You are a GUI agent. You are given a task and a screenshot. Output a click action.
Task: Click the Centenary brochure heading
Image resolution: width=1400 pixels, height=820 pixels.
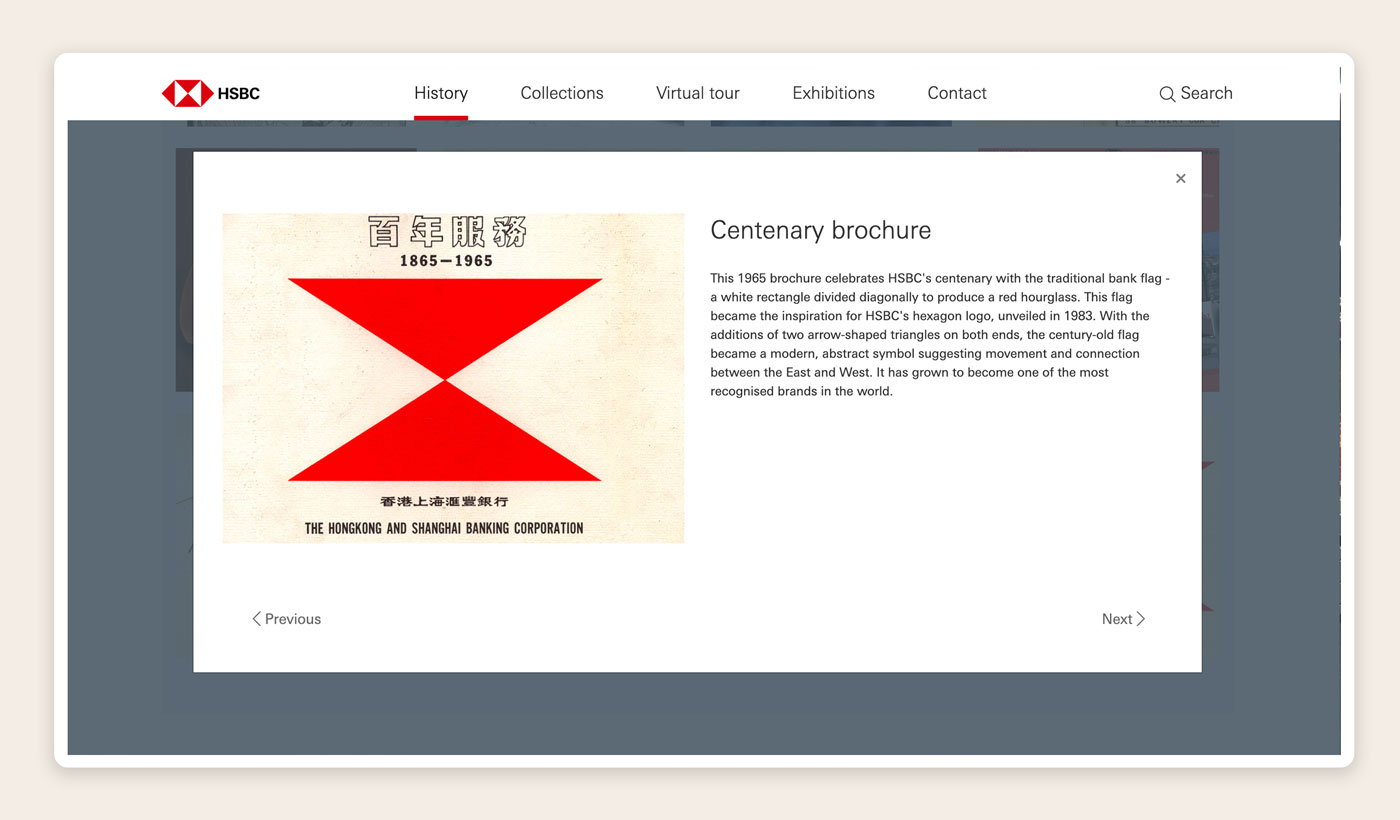(x=820, y=230)
